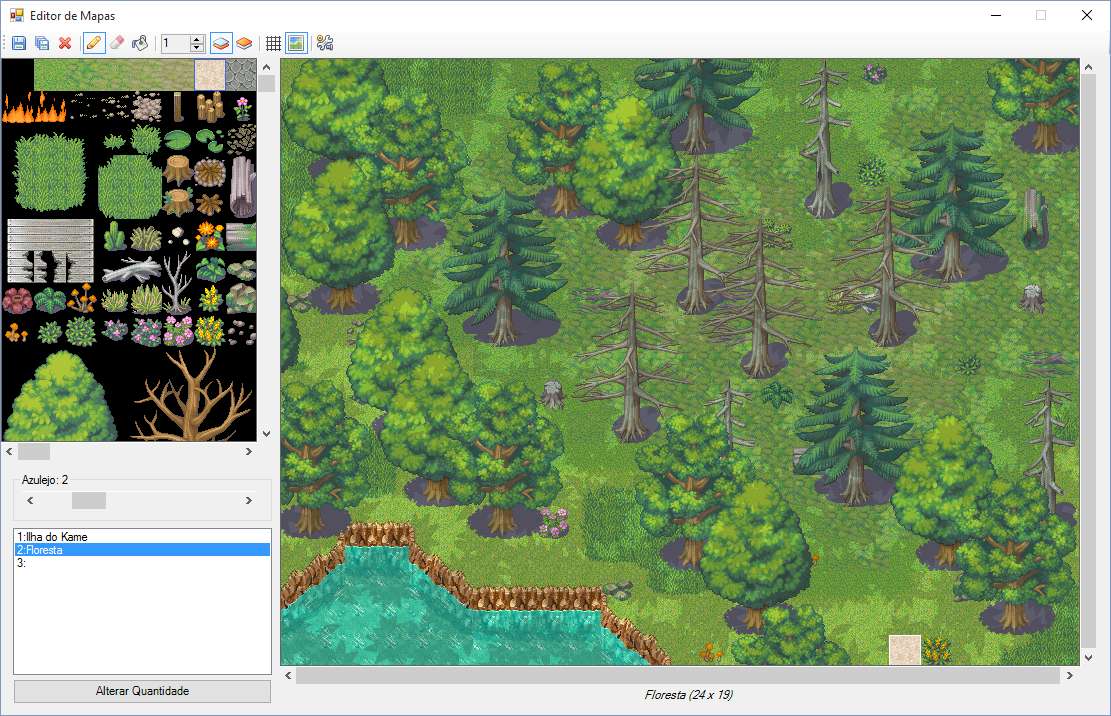The image size is (1111, 716).
Task: Select the paint bucket fill tool
Action: pos(140,43)
